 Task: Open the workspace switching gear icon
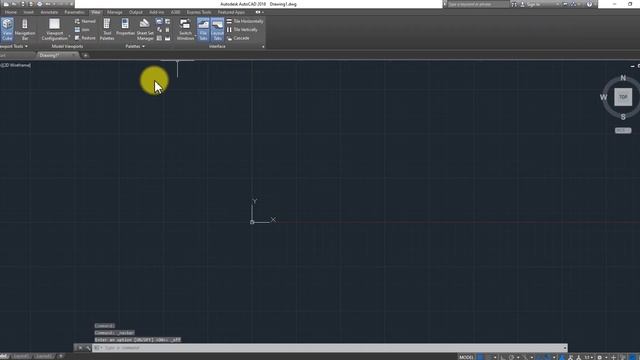[600, 357]
